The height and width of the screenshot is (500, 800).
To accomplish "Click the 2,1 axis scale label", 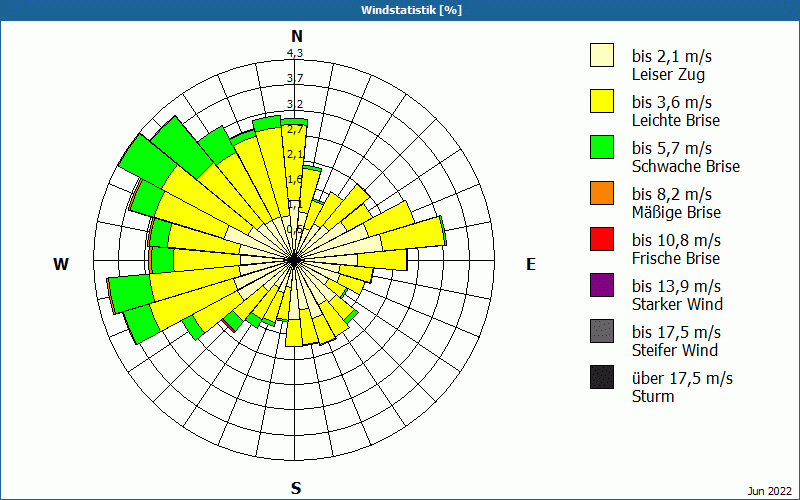I will pyautogui.click(x=295, y=154).
